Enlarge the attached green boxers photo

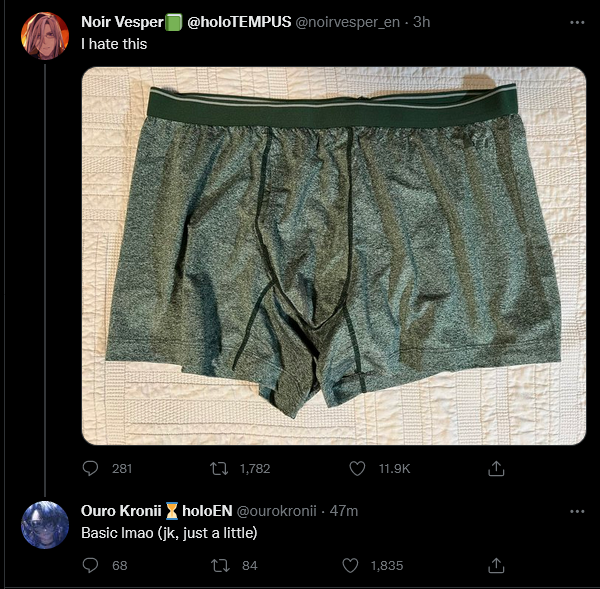(x=334, y=256)
